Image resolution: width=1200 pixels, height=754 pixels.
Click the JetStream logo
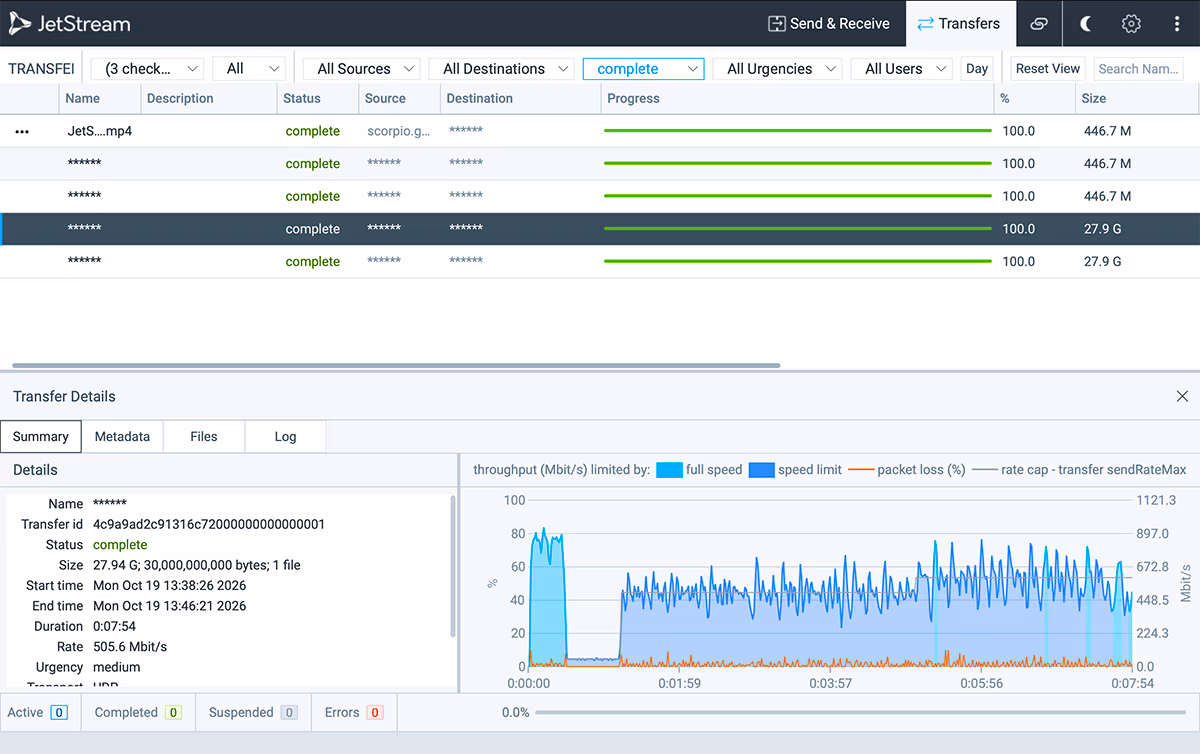69,23
